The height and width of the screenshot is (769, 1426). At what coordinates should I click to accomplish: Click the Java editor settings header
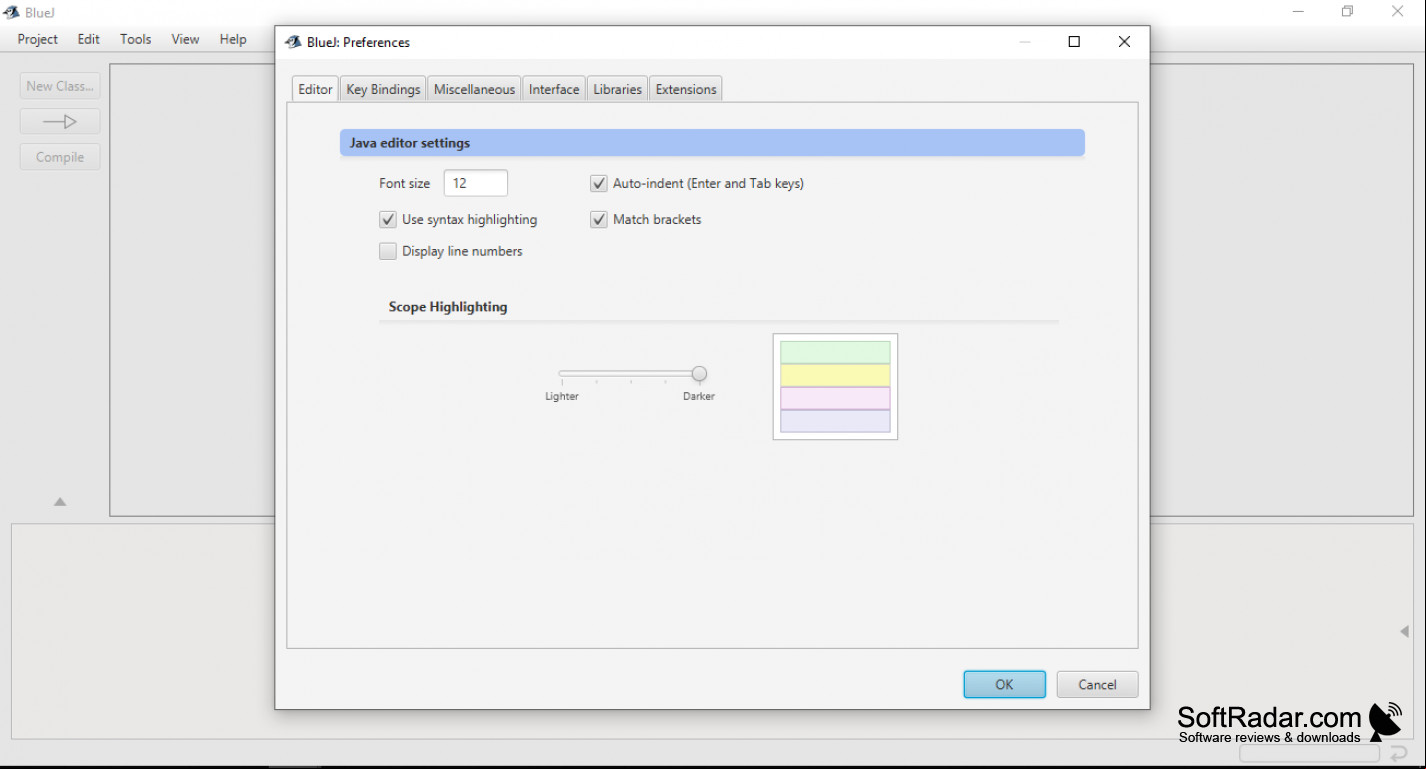[712, 143]
